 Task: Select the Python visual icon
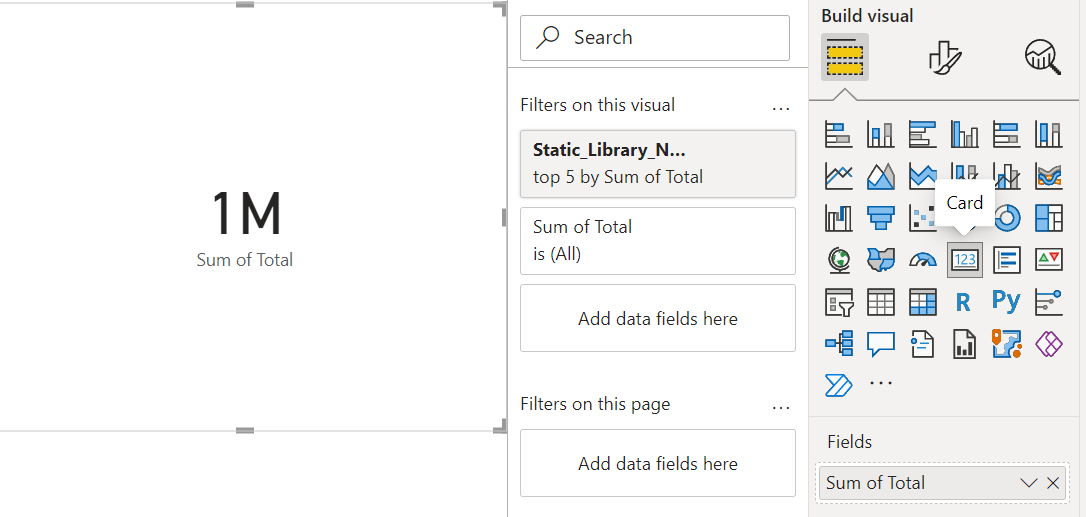click(x=1006, y=301)
